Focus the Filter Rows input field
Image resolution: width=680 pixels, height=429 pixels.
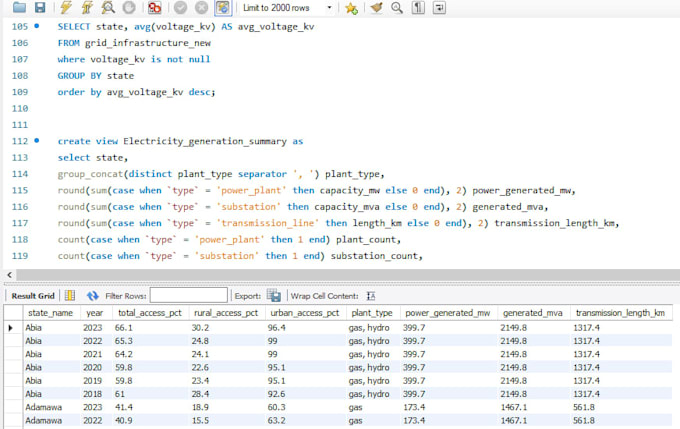pos(189,295)
